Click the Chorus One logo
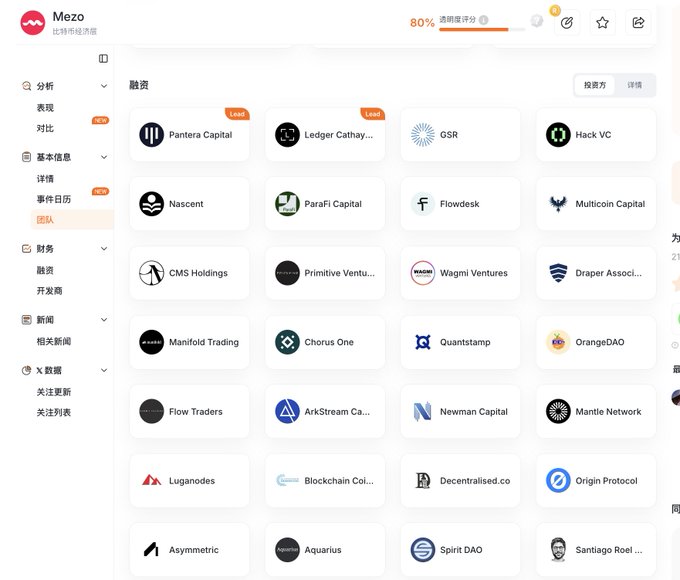The width and height of the screenshot is (680, 580). click(287, 342)
